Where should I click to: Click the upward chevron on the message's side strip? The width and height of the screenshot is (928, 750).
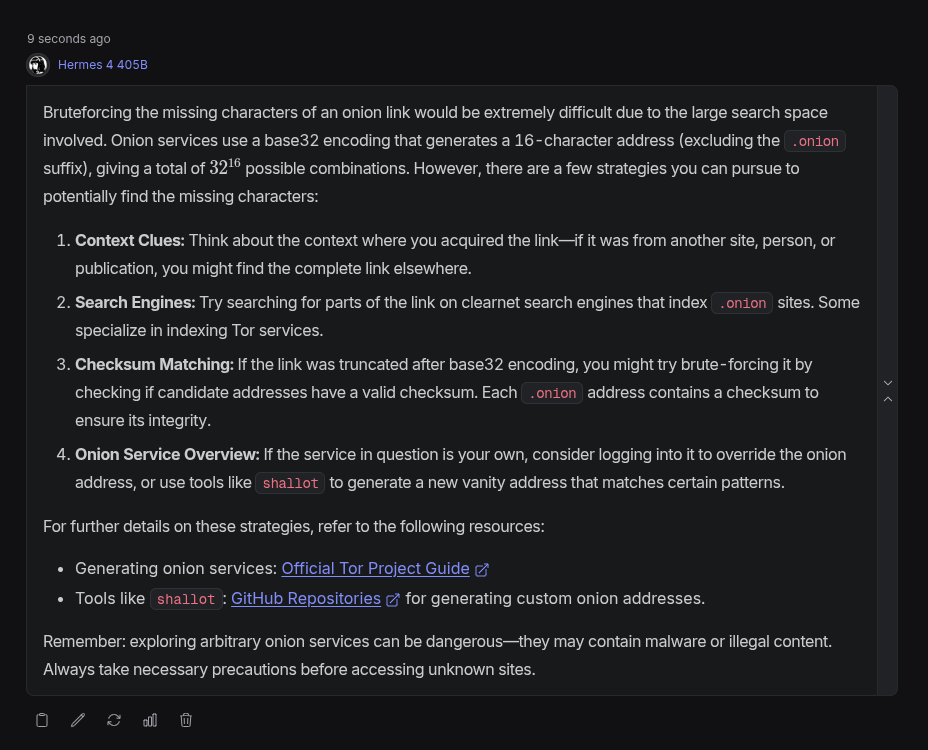[x=887, y=399]
